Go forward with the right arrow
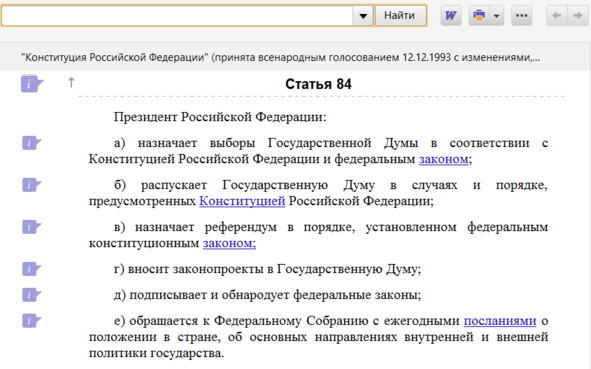The width and height of the screenshot is (591, 369). [x=577, y=15]
